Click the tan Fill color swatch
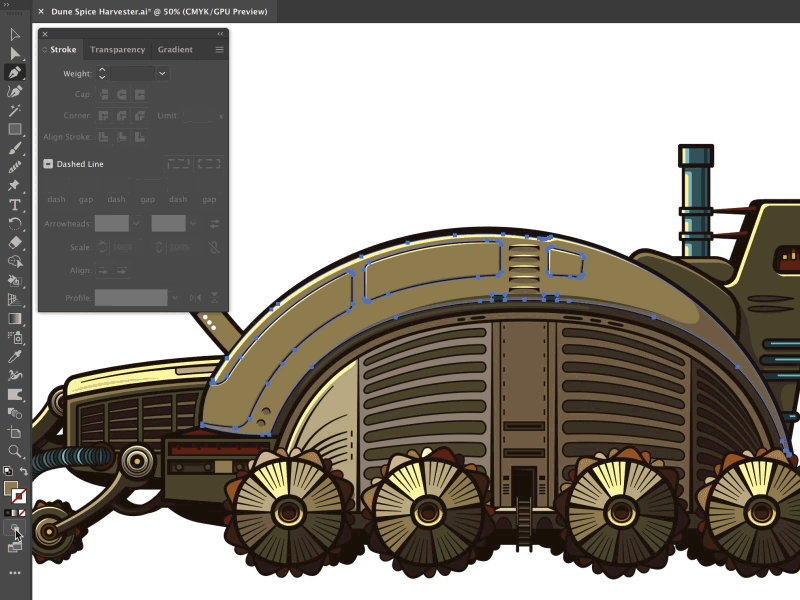The width and height of the screenshot is (800, 600). pyautogui.click(x=11, y=488)
